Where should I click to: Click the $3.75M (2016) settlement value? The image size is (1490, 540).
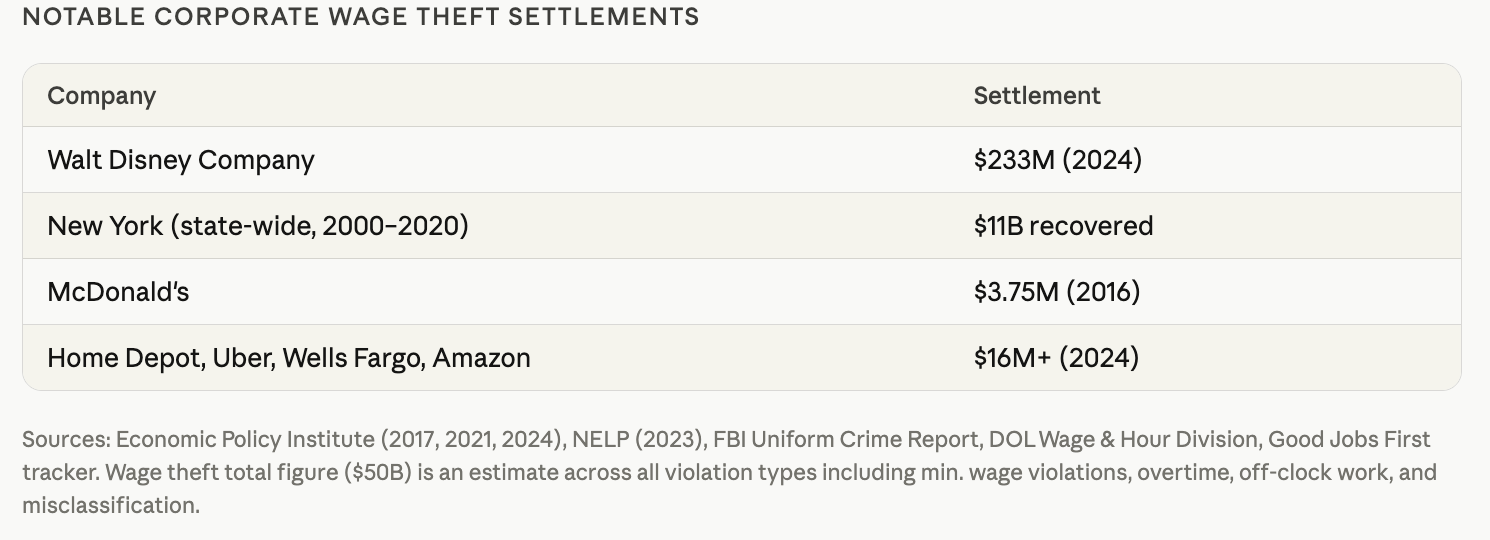click(x=1057, y=292)
